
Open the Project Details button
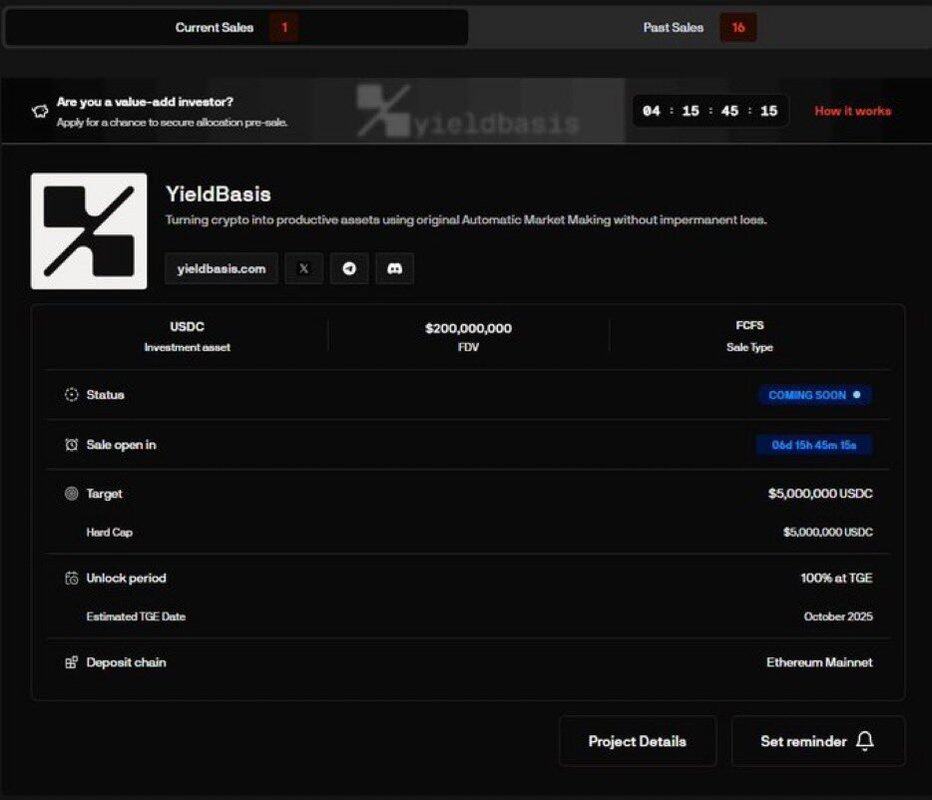pos(637,741)
